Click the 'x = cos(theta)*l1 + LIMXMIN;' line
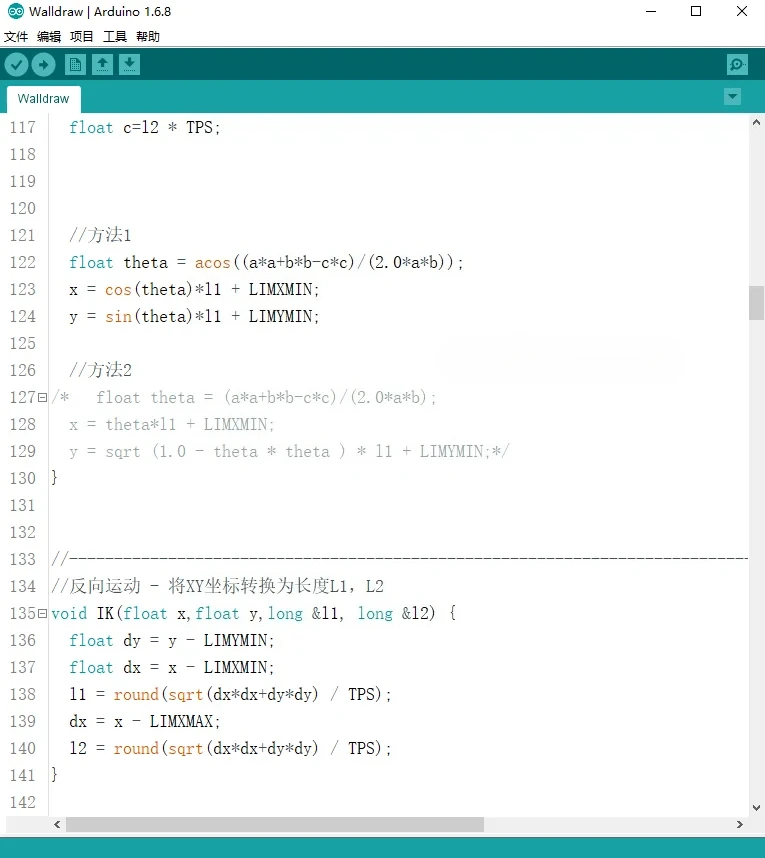This screenshot has width=765, height=858. pyautogui.click(x=194, y=289)
